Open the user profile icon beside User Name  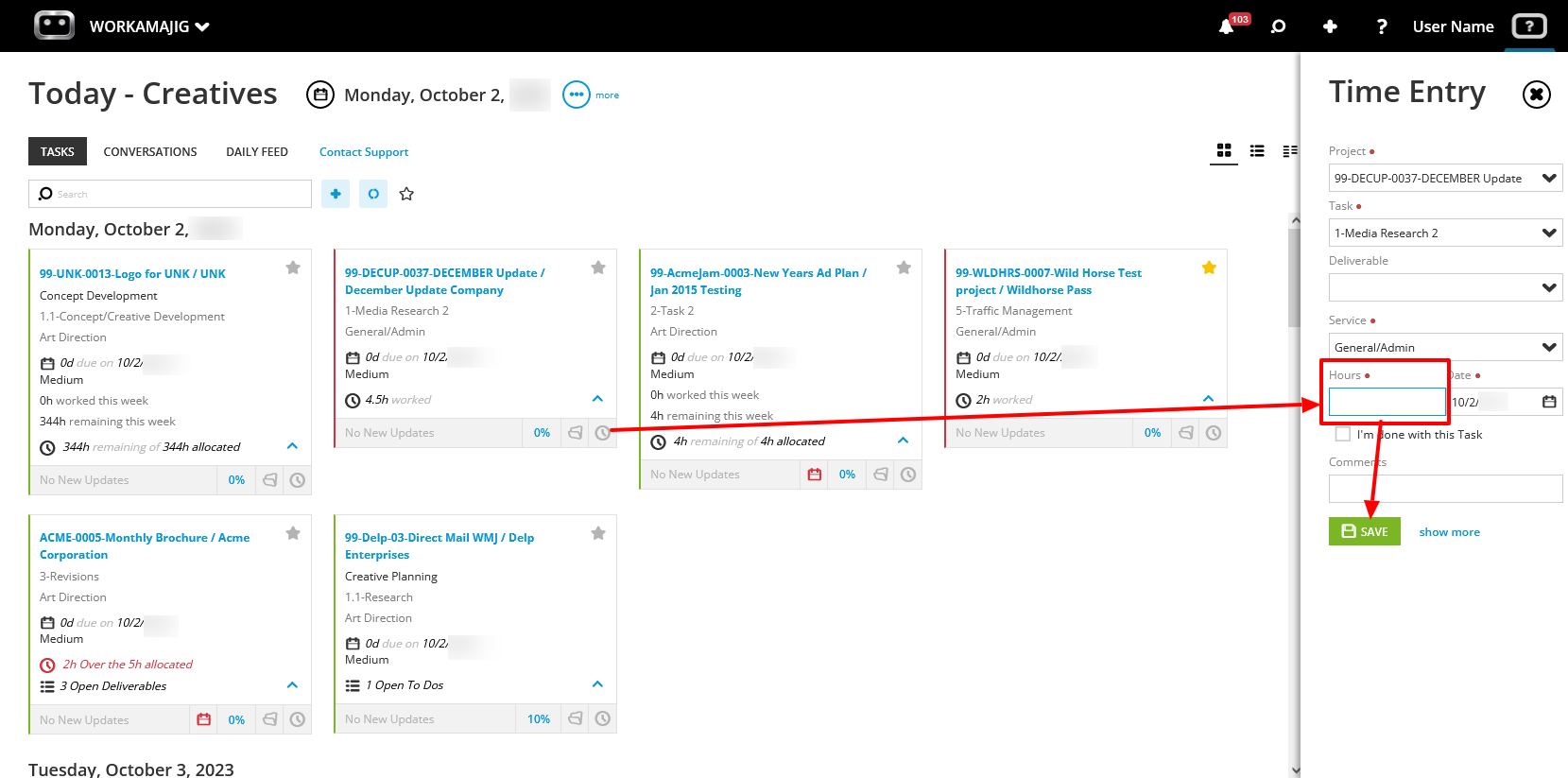click(1529, 26)
